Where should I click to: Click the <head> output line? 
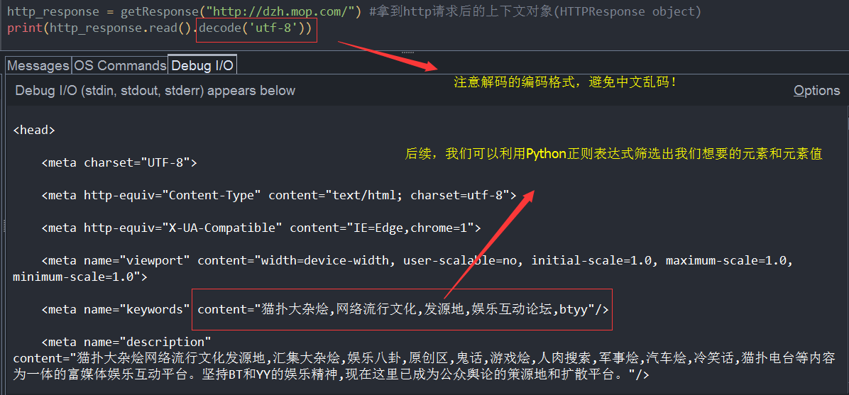click(34, 130)
